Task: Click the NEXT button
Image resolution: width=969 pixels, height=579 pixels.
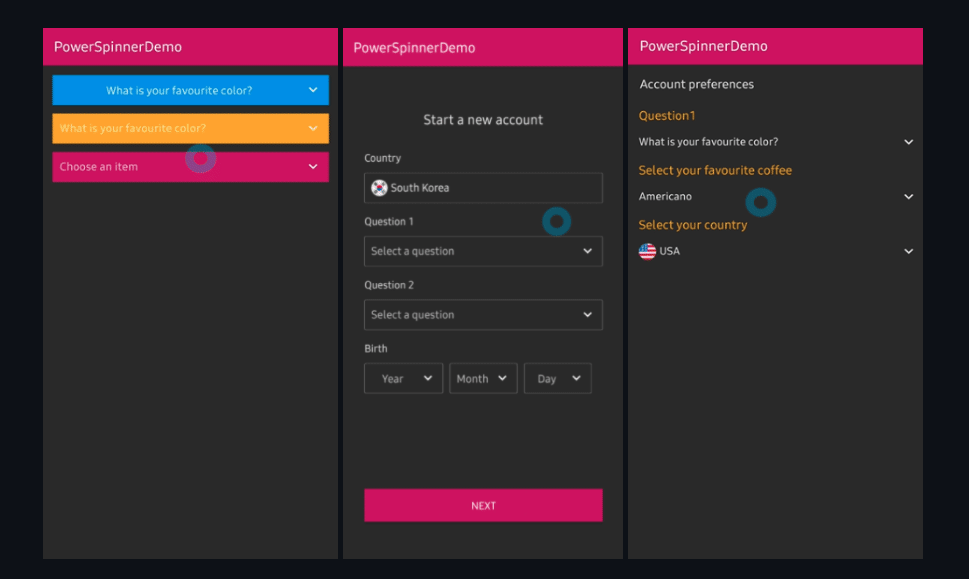Action: 483,505
